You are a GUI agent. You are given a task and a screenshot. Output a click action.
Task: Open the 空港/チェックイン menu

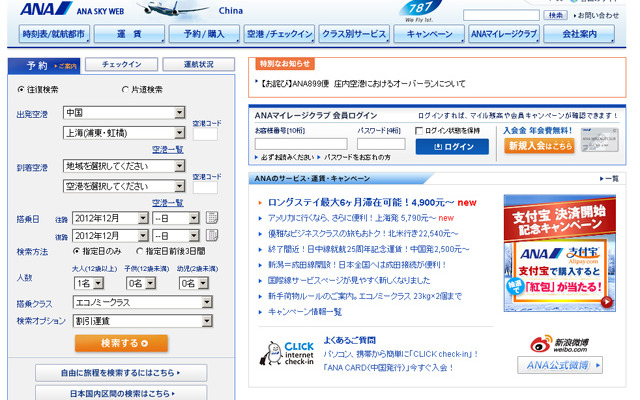click(x=279, y=34)
